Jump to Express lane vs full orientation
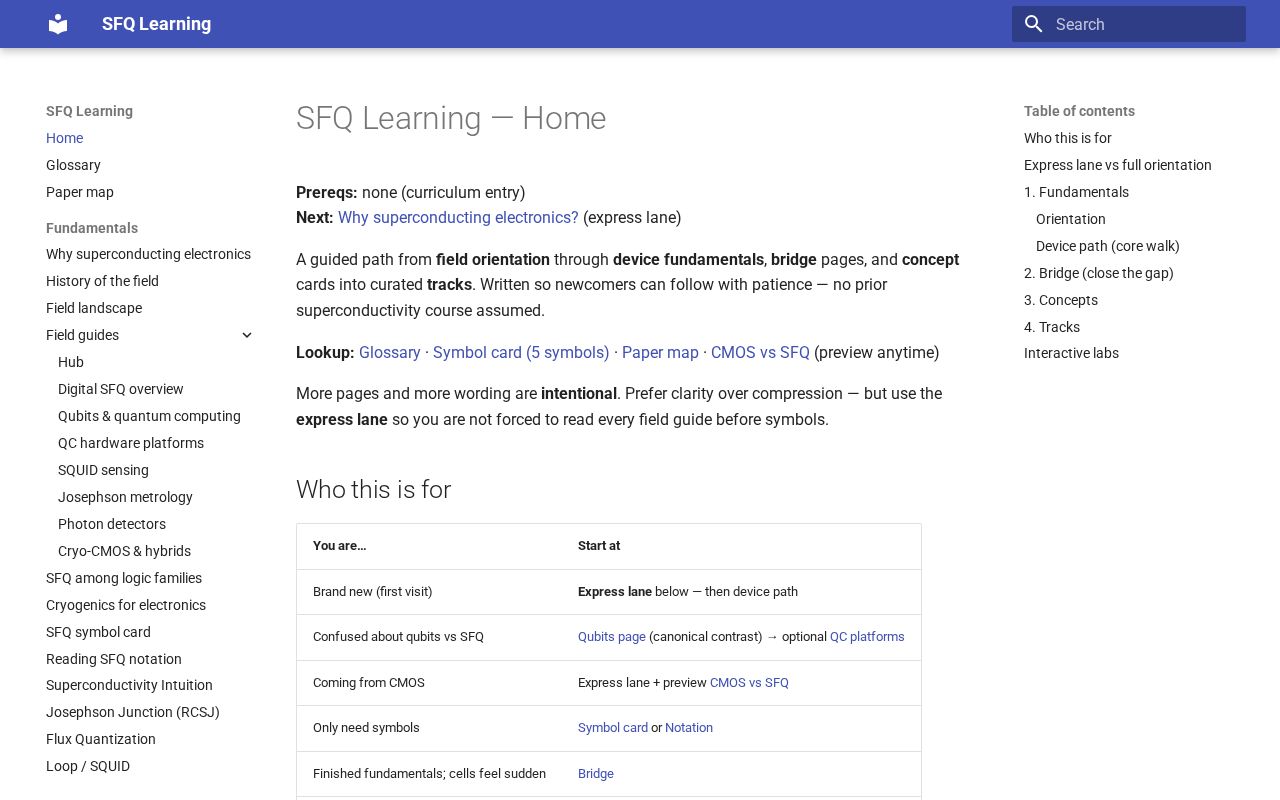Image resolution: width=1280 pixels, height=800 pixels. click(x=1118, y=165)
